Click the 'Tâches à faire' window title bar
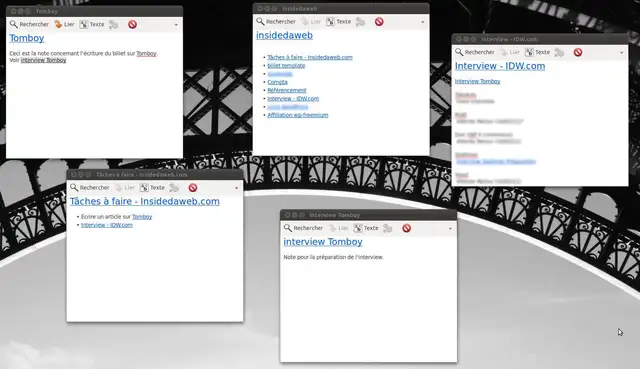 coord(155,175)
